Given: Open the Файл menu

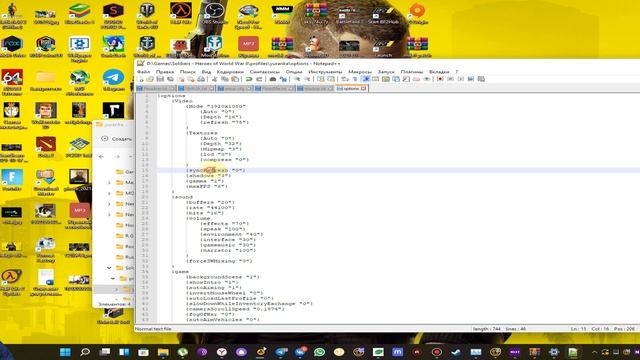Looking at the screenshot, I should tap(143, 72).
